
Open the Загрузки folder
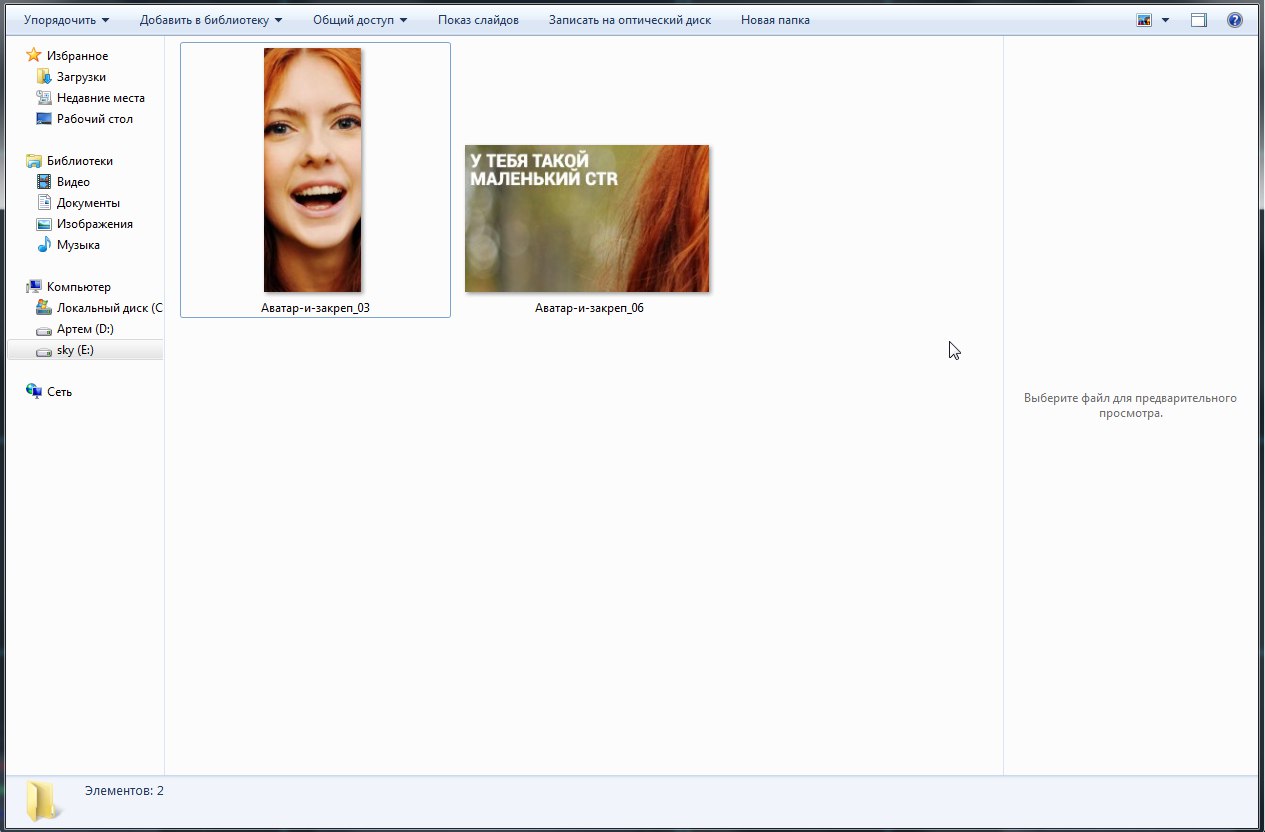point(81,77)
